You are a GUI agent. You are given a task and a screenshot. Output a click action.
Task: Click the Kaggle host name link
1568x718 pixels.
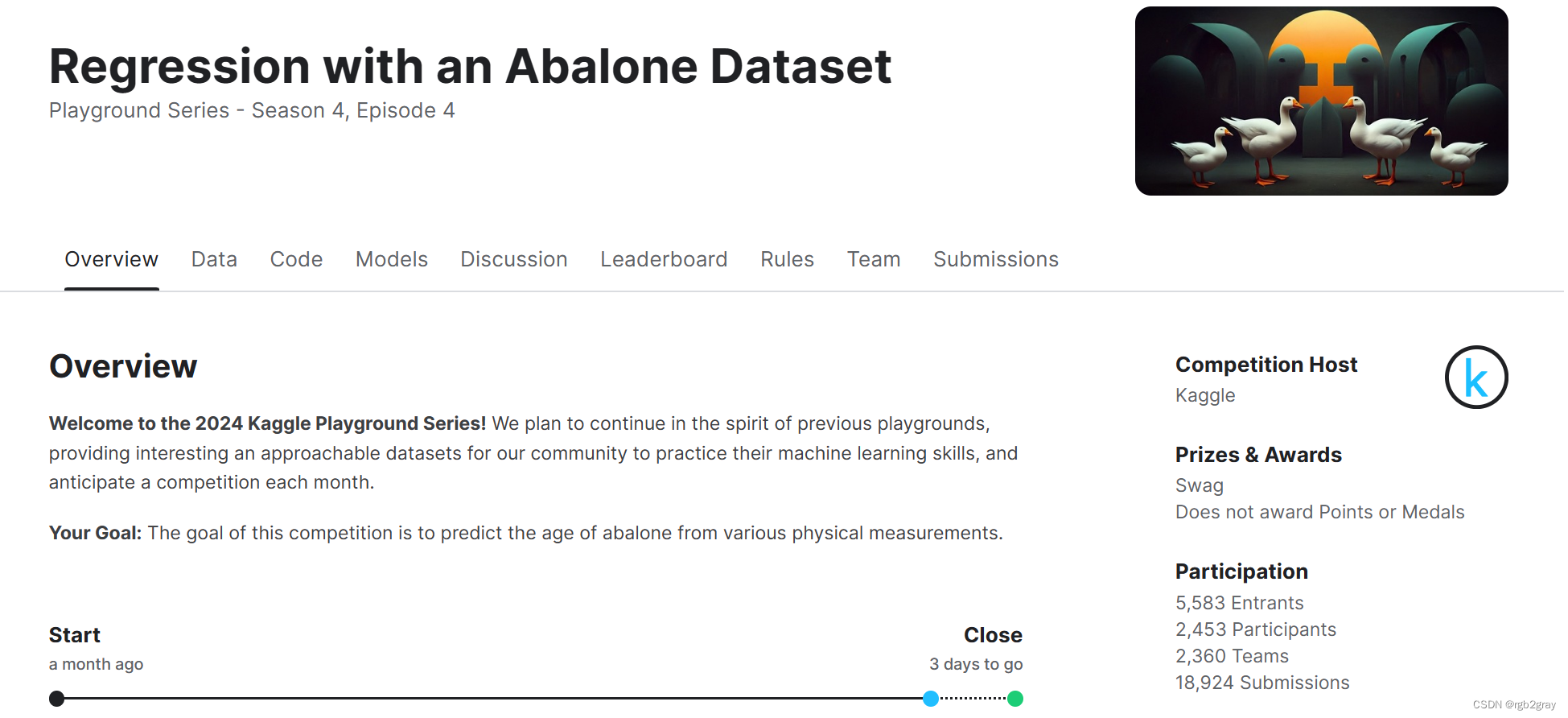(x=1205, y=395)
